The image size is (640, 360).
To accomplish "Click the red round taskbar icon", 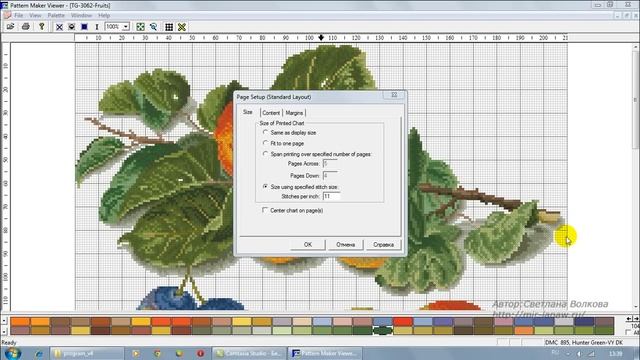I will (x=200, y=353).
